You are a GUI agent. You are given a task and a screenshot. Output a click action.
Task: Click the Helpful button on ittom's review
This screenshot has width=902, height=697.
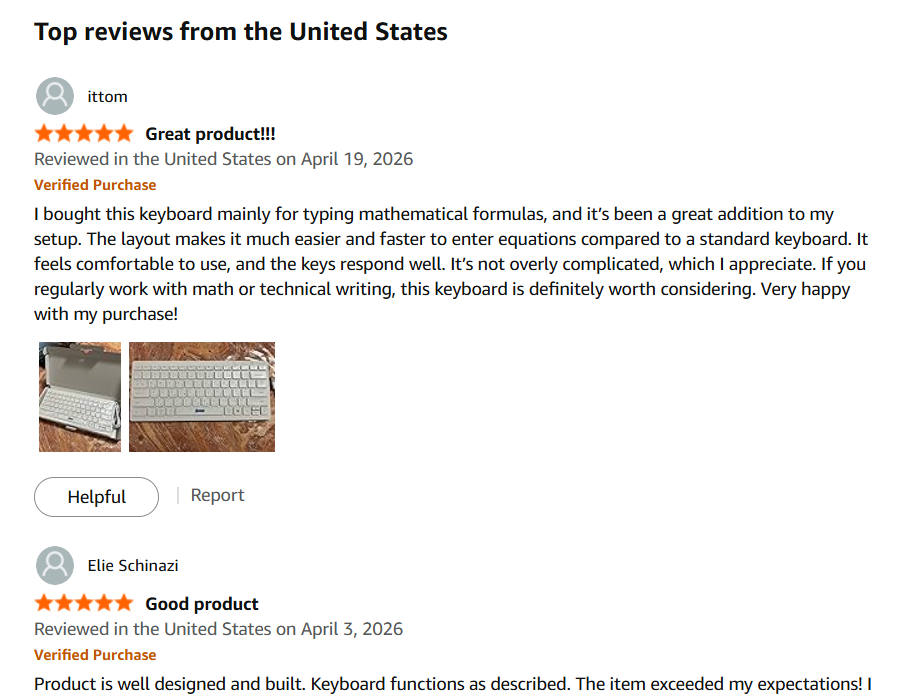(96, 496)
